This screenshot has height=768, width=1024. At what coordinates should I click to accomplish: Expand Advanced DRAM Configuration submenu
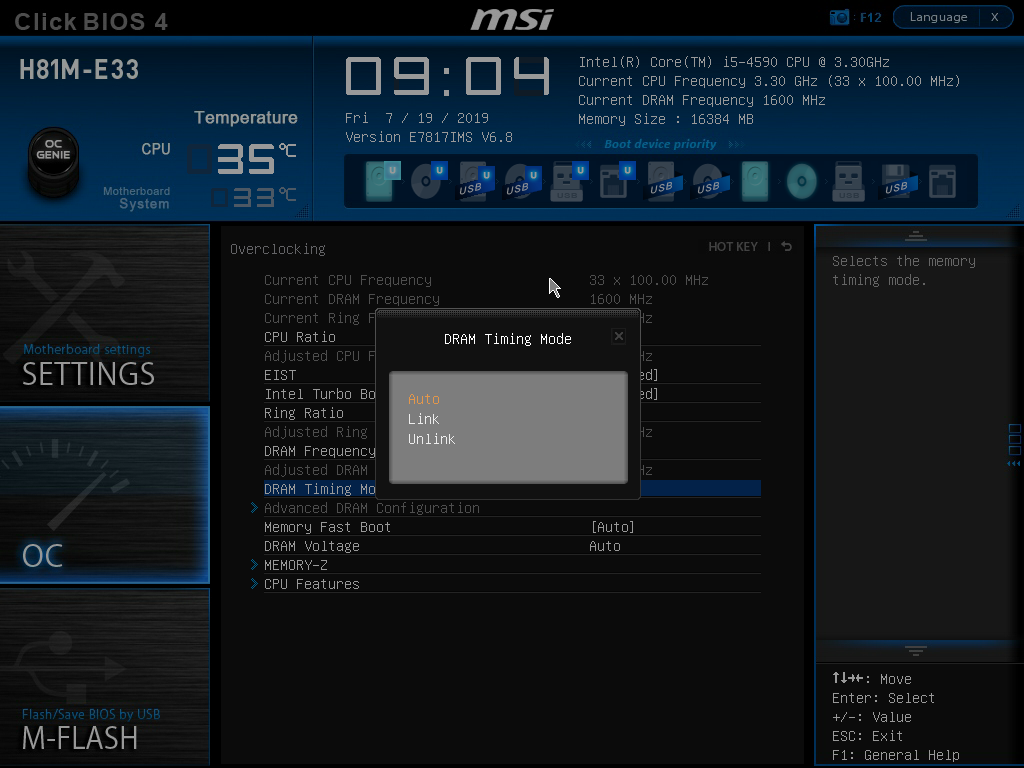(x=372, y=508)
